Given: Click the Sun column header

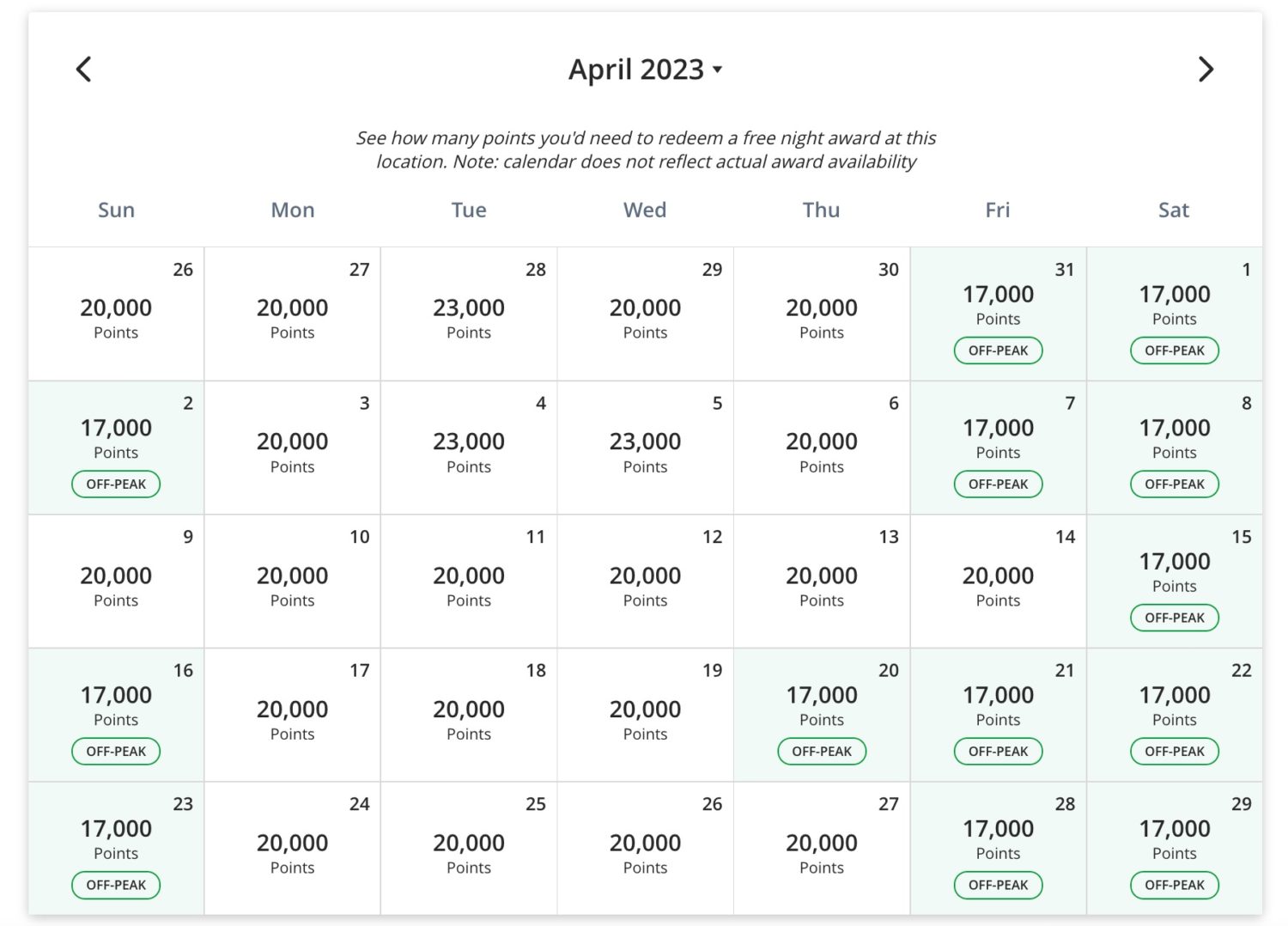Looking at the screenshot, I should (116, 210).
